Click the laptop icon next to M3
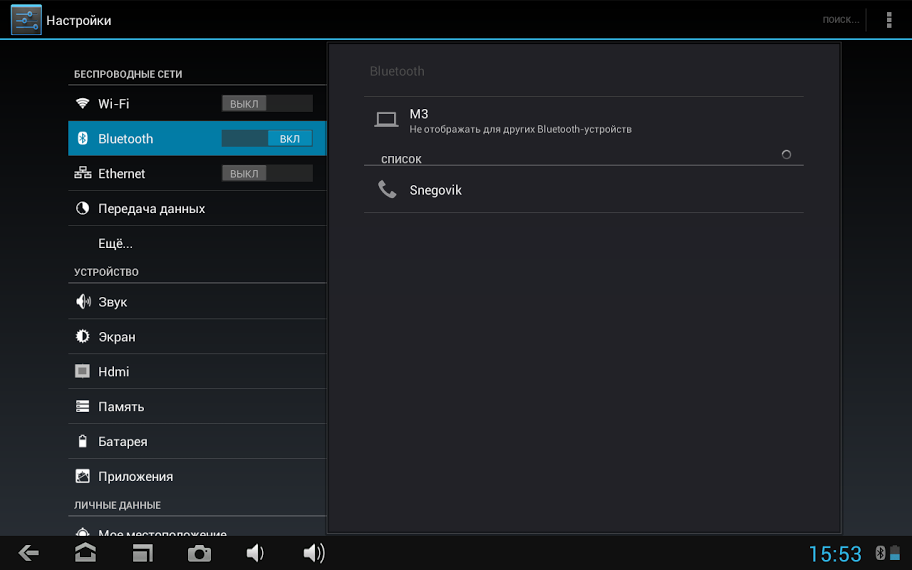This screenshot has width=912, height=570. [x=386, y=120]
